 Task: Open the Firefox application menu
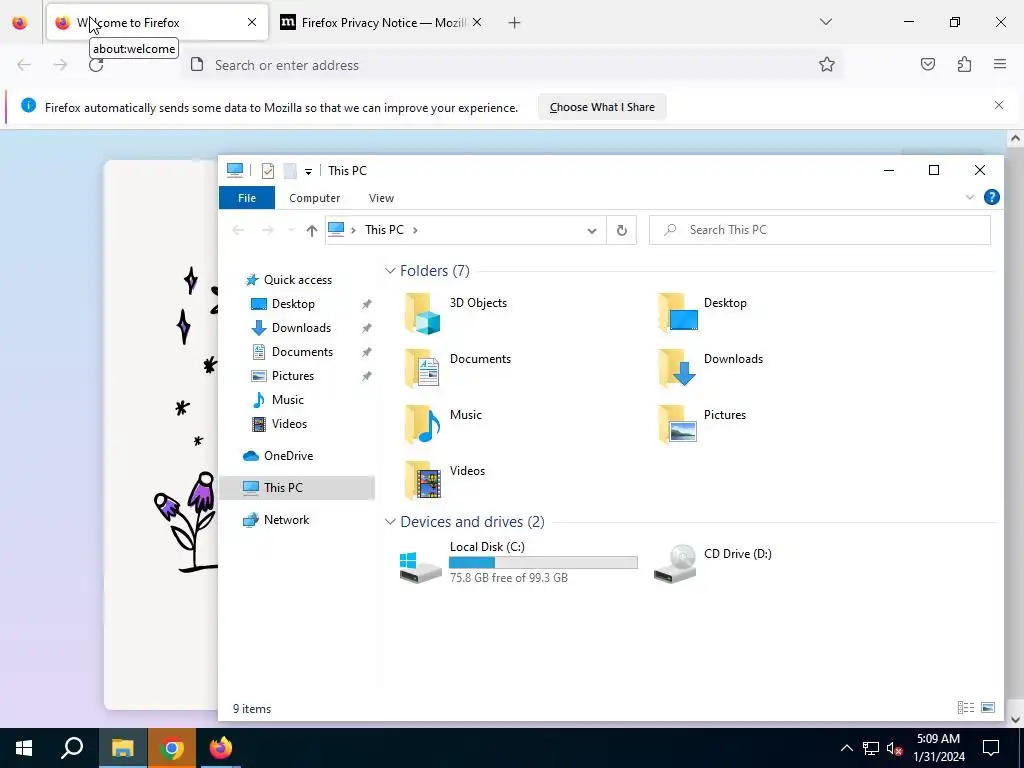coord(1000,64)
